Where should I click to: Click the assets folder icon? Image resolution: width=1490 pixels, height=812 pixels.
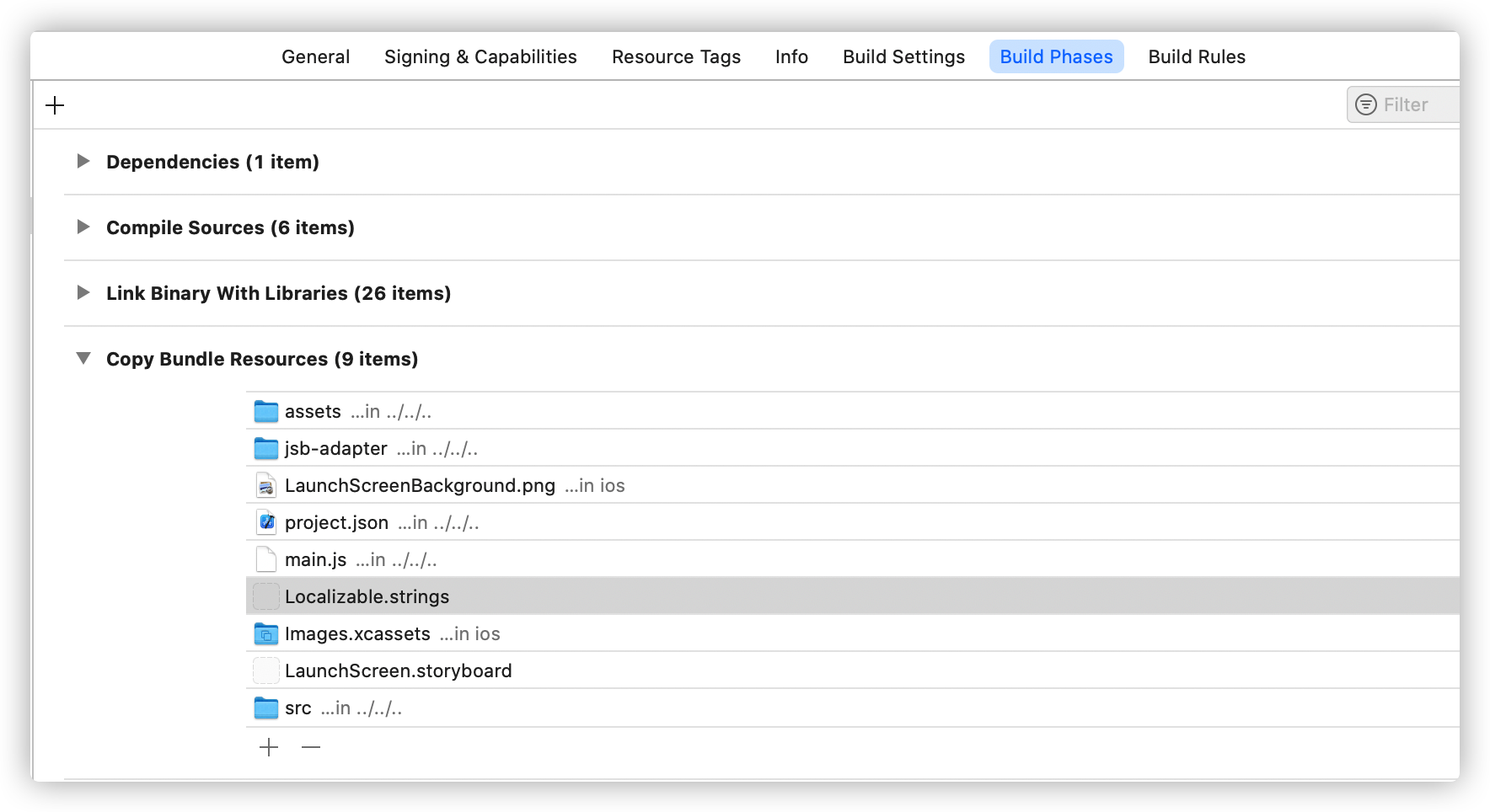pos(266,412)
